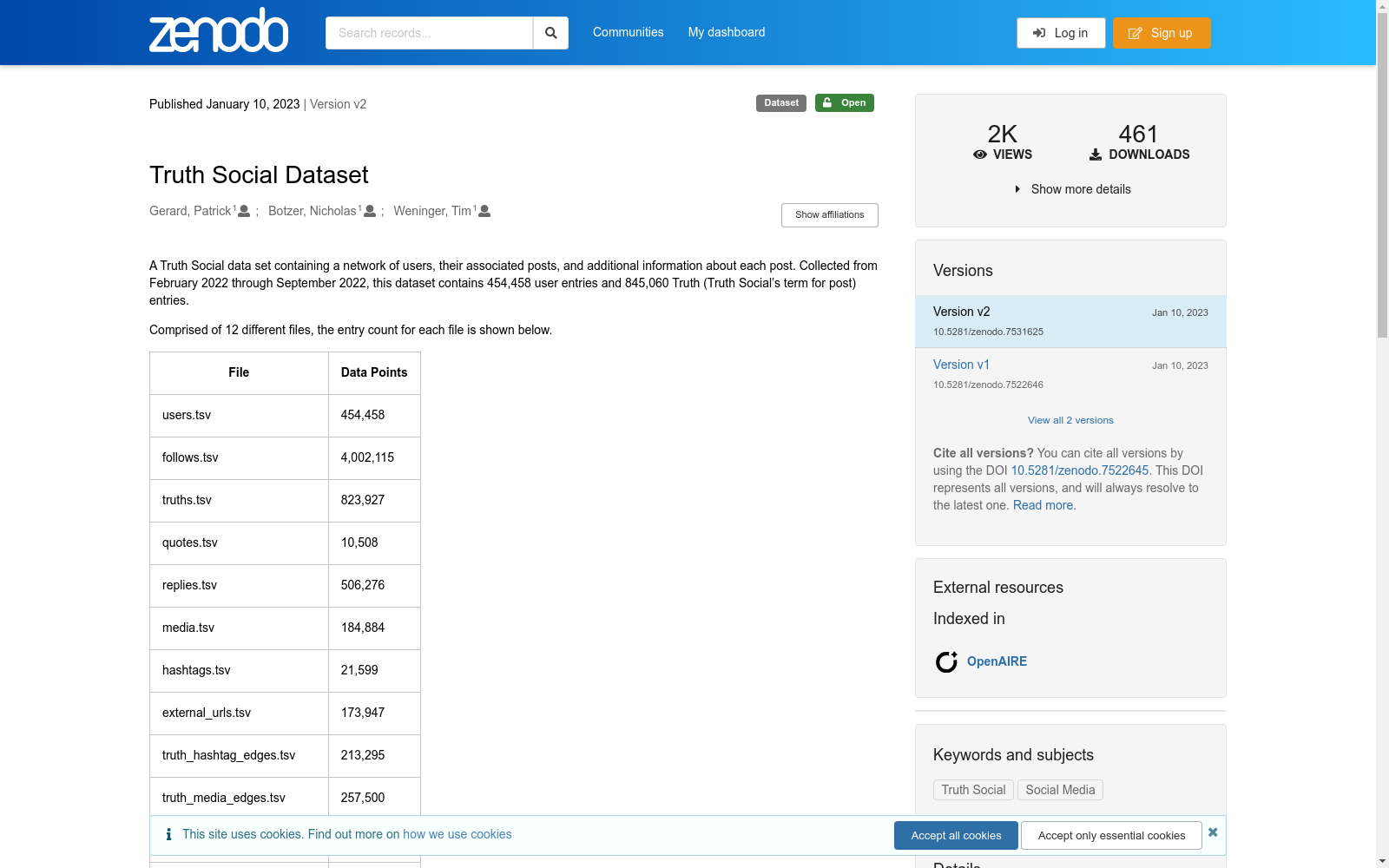
Task: Click the Truth Social keyword tag
Action: click(973, 790)
